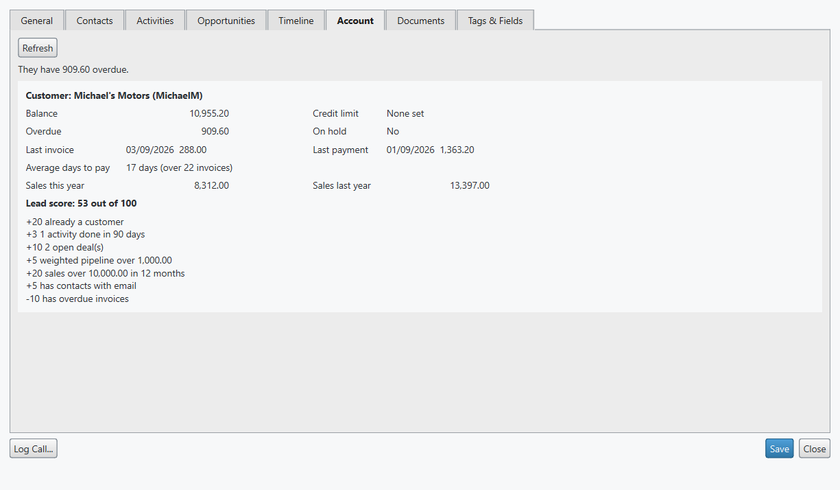Screen dimensions: 840x490
Task: Click the 'Credit limit' label
Action: [335, 114]
